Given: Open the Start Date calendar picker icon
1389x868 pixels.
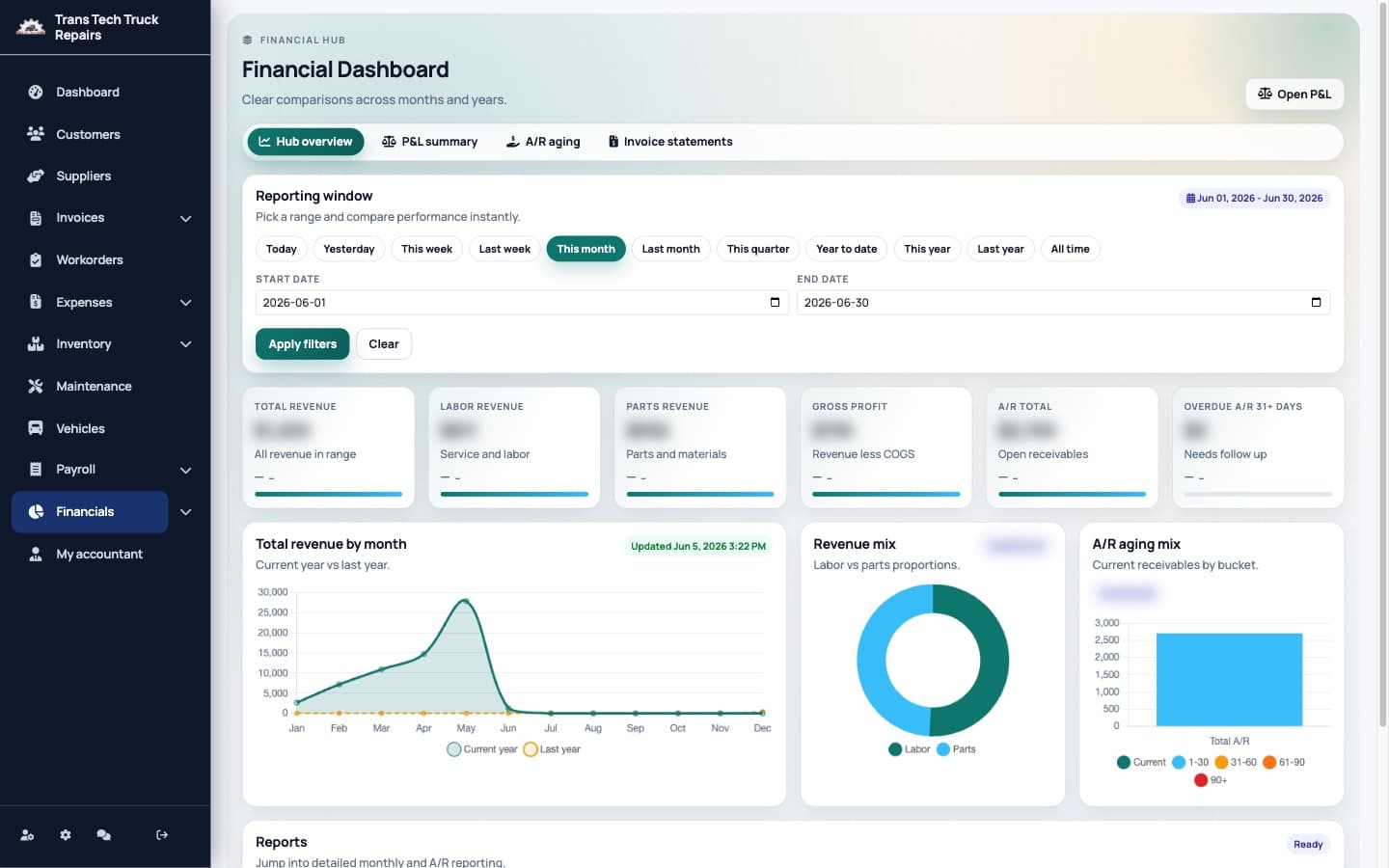Looking at the screenshot, I should pos(775,303).
